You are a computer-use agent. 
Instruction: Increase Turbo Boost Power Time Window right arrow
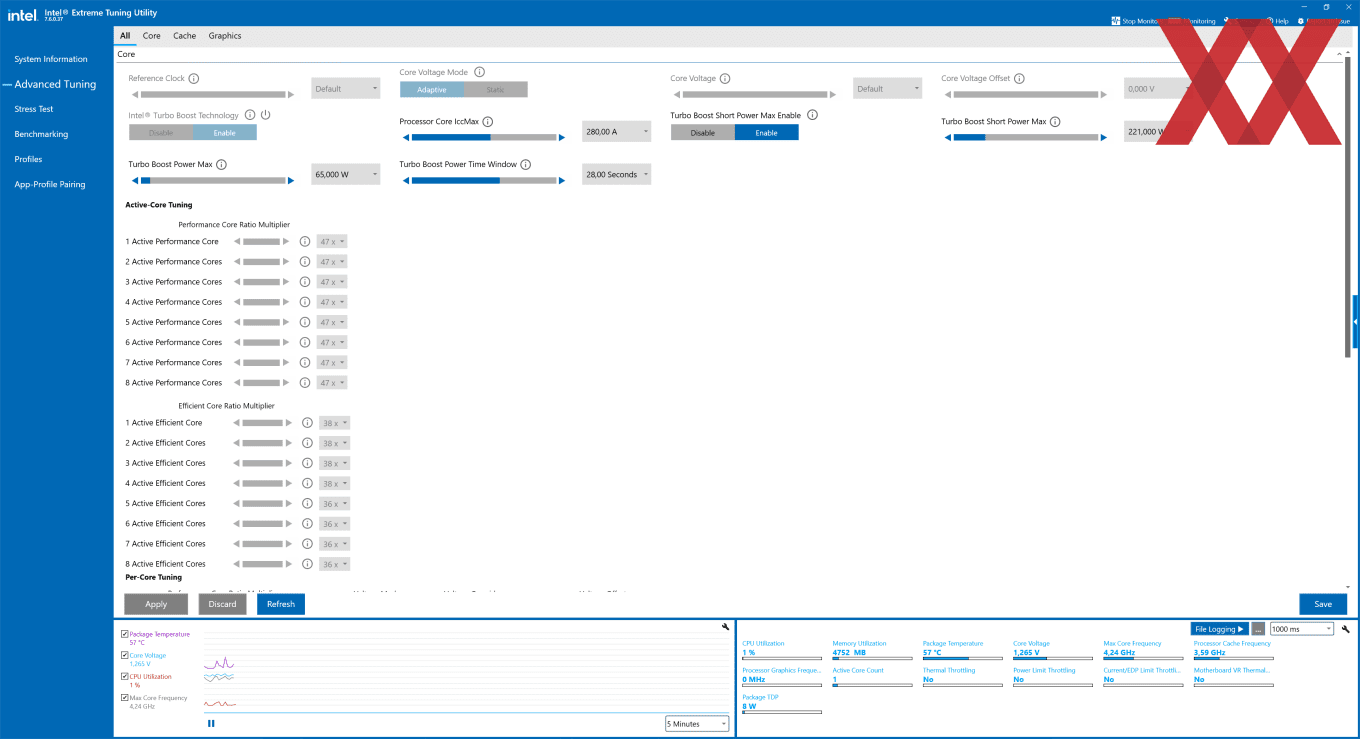563,181
